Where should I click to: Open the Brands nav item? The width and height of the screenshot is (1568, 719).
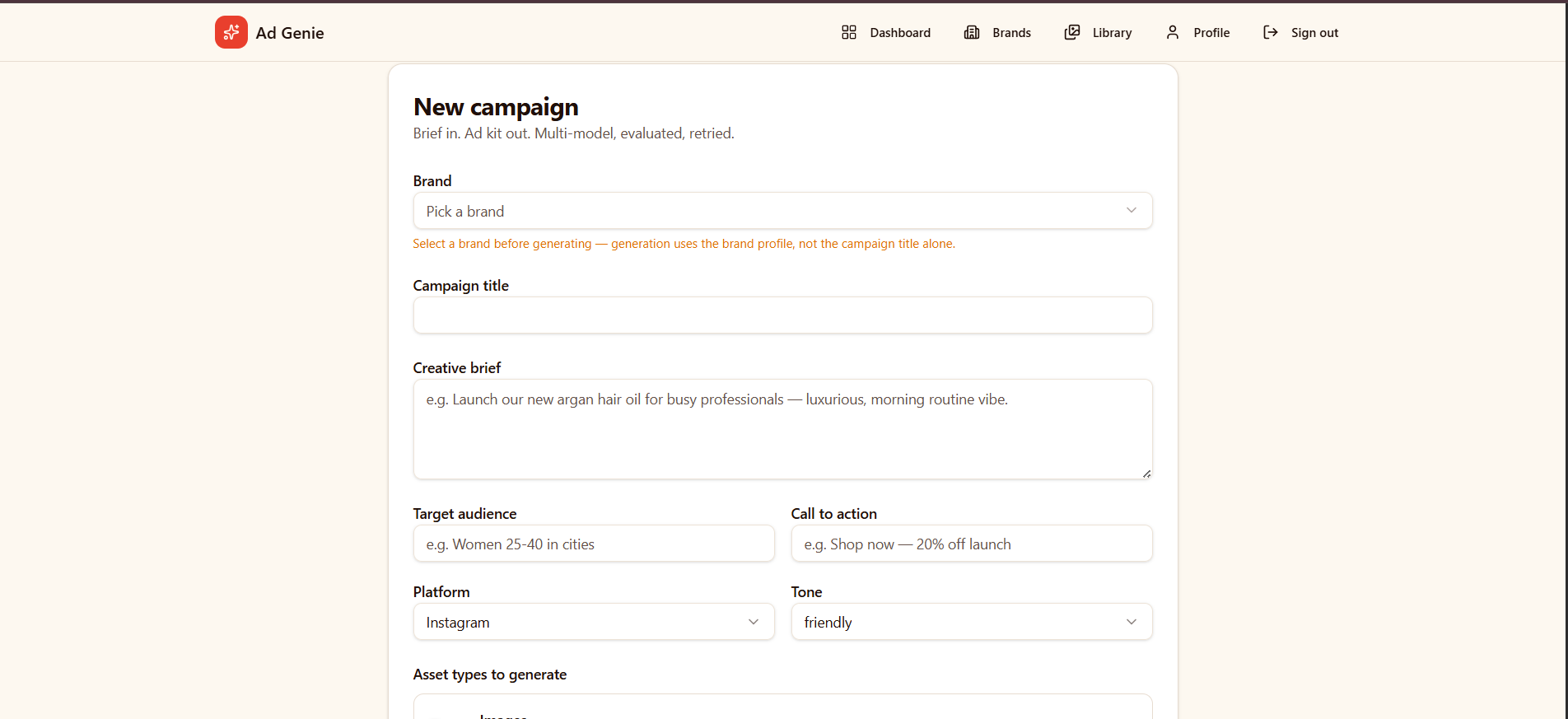click(x=997, y=32)
